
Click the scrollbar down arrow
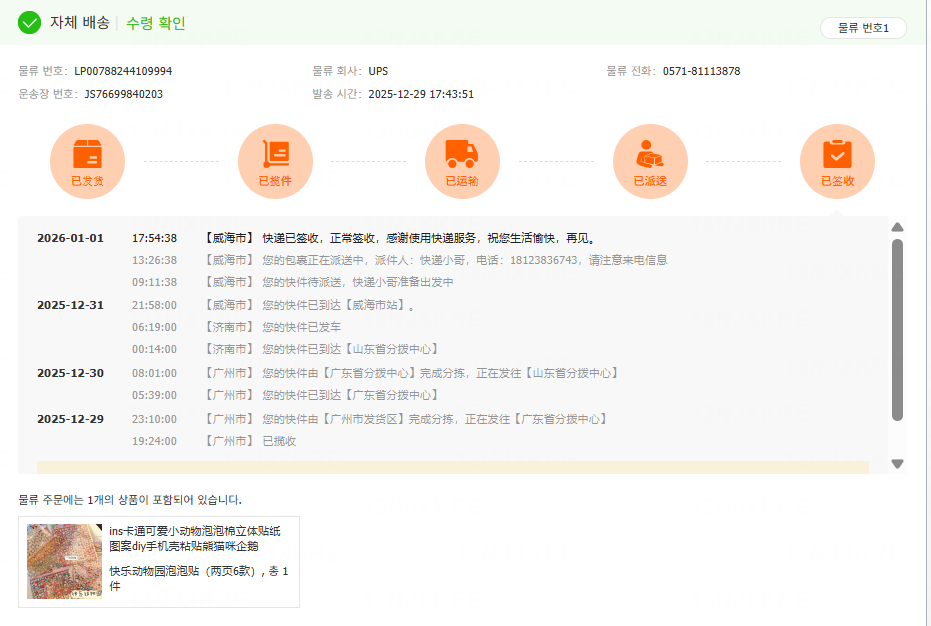[x=897, y=464]
